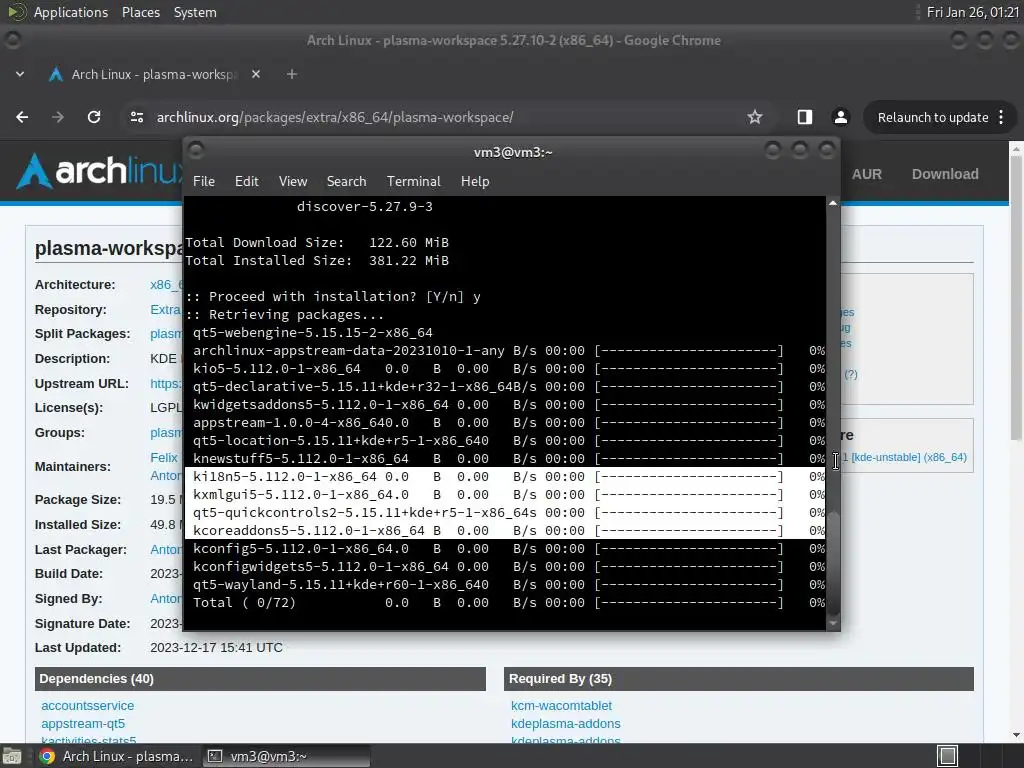Click the kcoreaddons5 progress line

click(505, 530)
